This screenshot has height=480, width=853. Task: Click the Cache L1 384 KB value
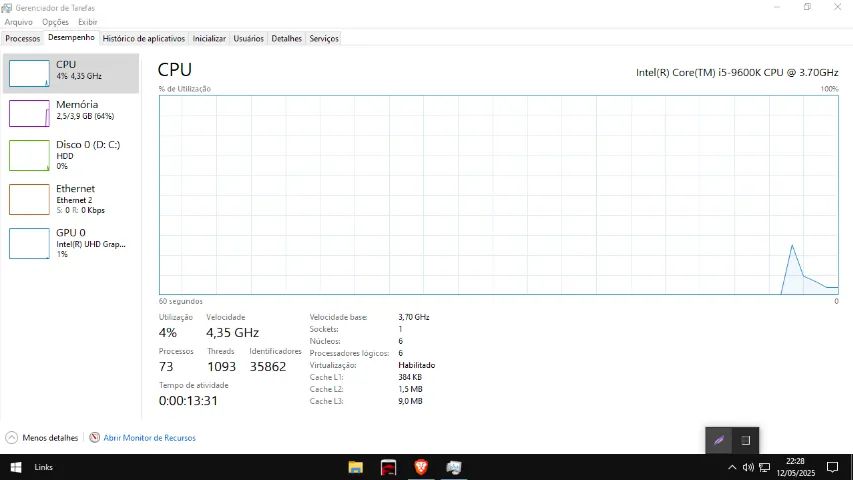[x=410, y=377]
